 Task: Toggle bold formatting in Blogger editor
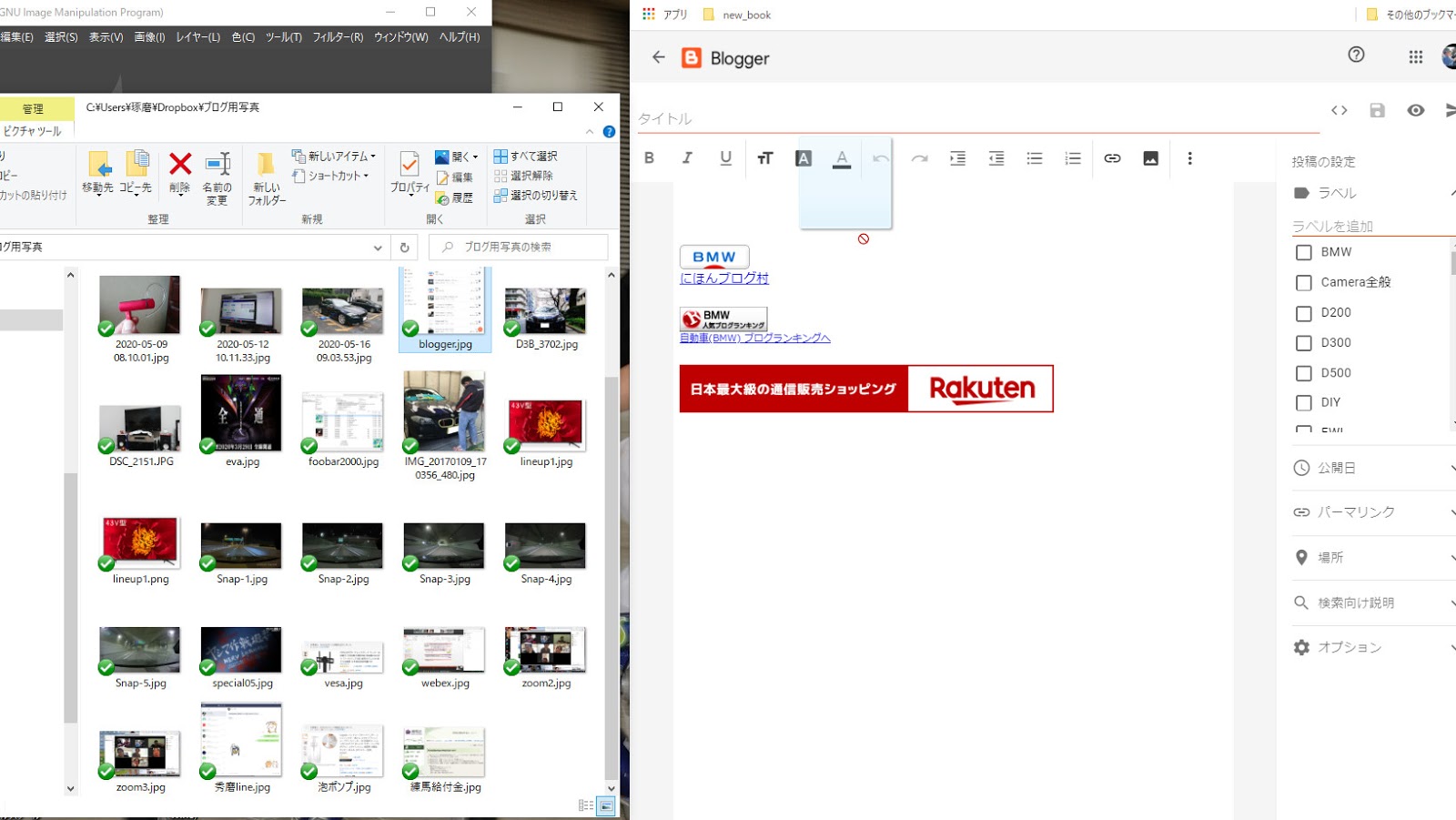click(649, 158)
